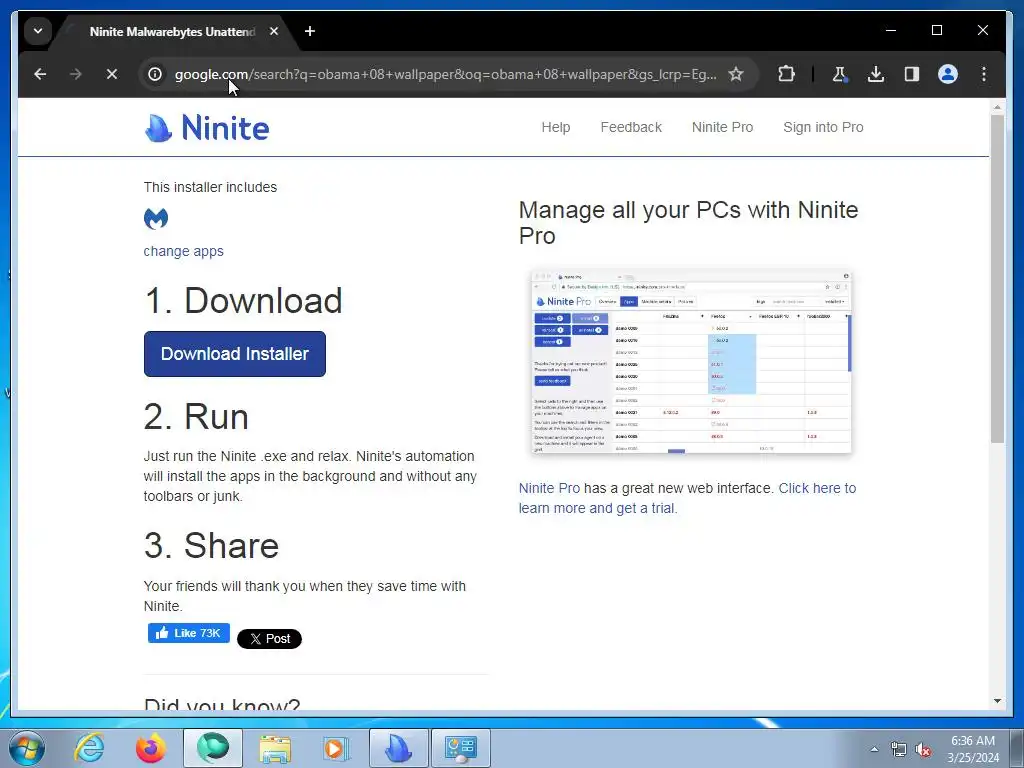
Task: Open the profile avatar icon
Action: 948,74
